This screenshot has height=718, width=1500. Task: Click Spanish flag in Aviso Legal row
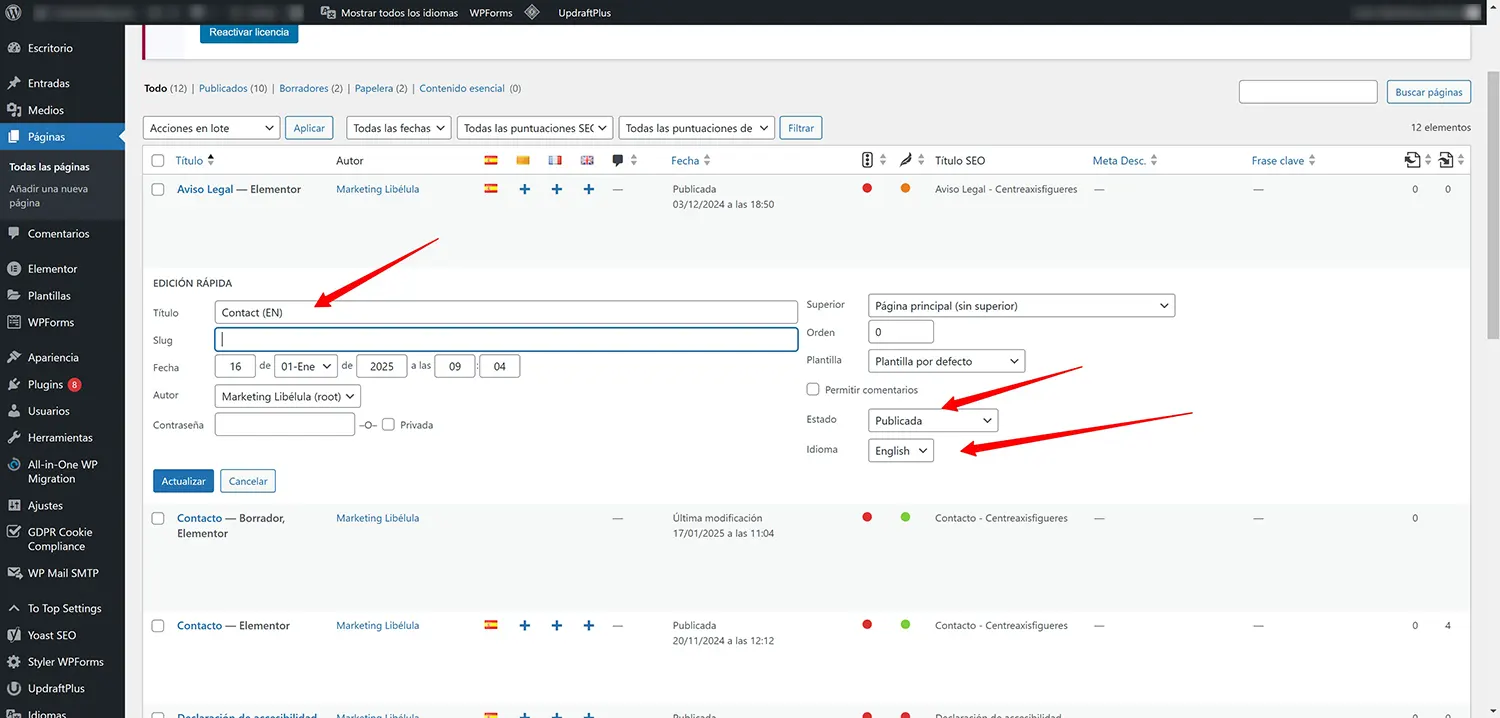(491, 189)
